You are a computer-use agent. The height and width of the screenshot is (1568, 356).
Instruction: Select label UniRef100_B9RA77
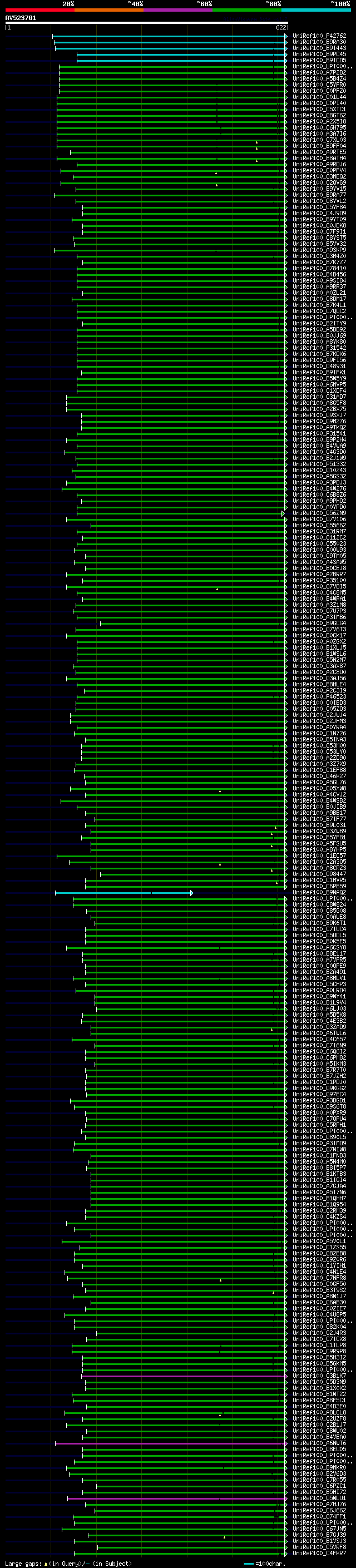[x=319, y=195]
